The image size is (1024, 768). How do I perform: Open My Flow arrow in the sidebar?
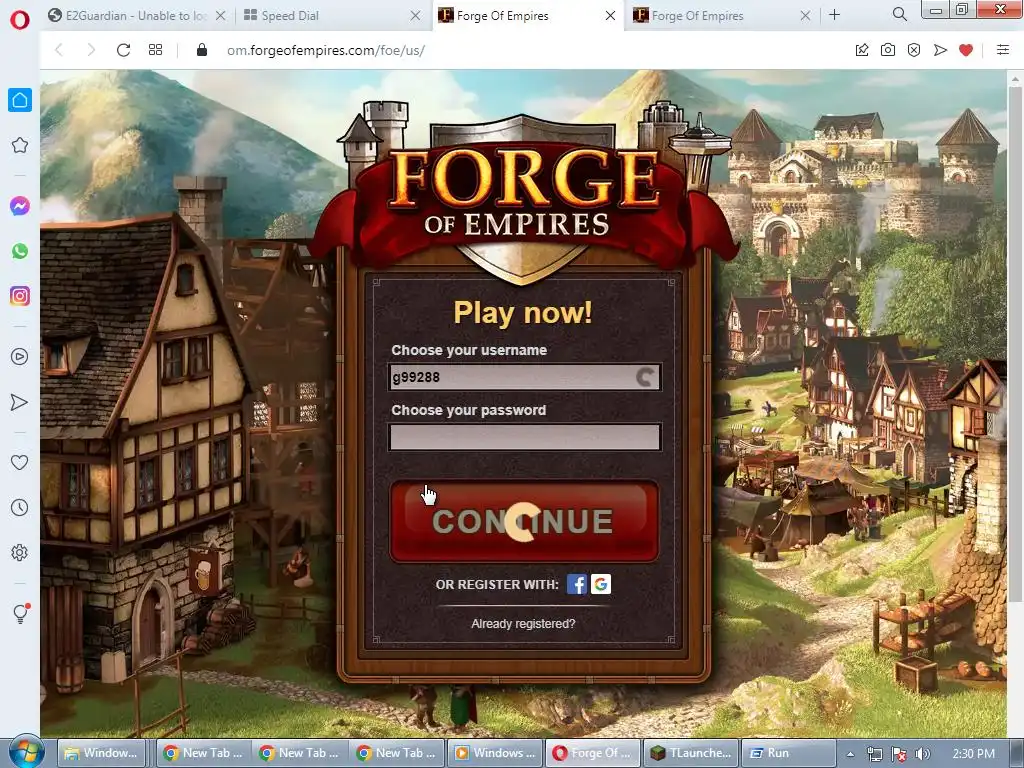tap(20, 402)
